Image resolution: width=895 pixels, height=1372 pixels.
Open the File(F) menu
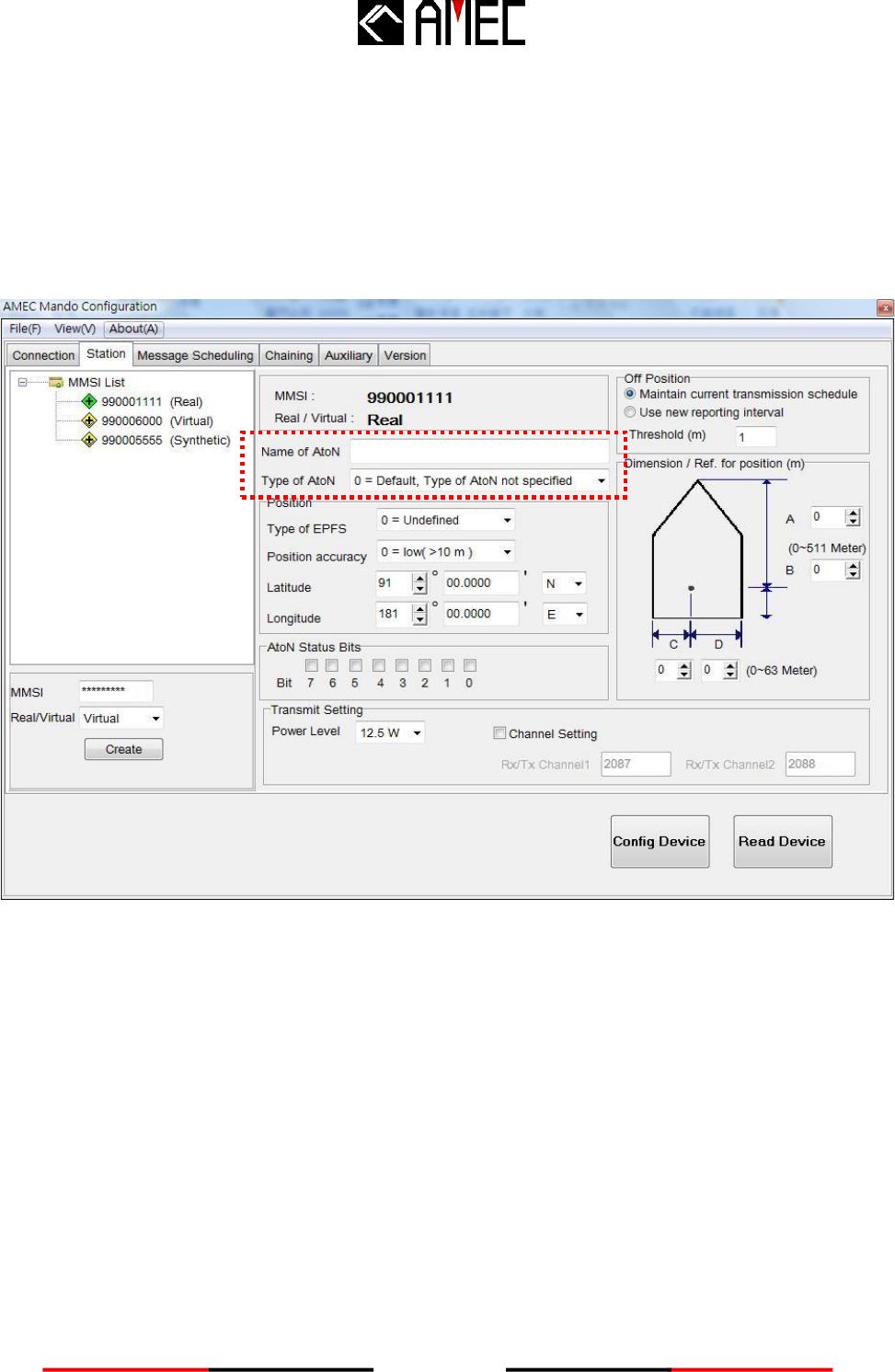25,329
